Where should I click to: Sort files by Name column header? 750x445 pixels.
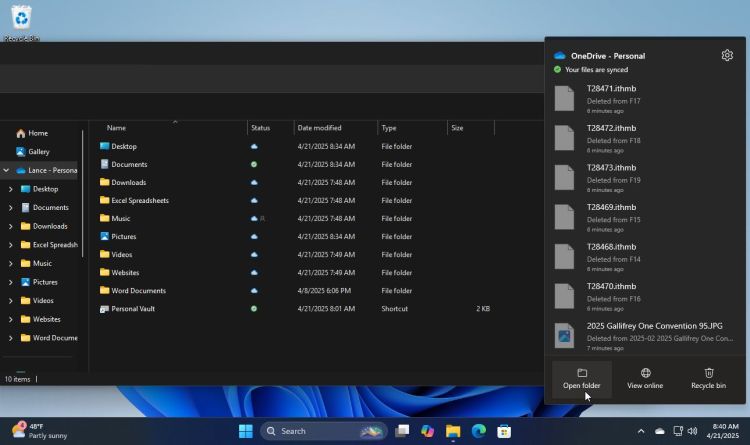[x=117, y=128]
